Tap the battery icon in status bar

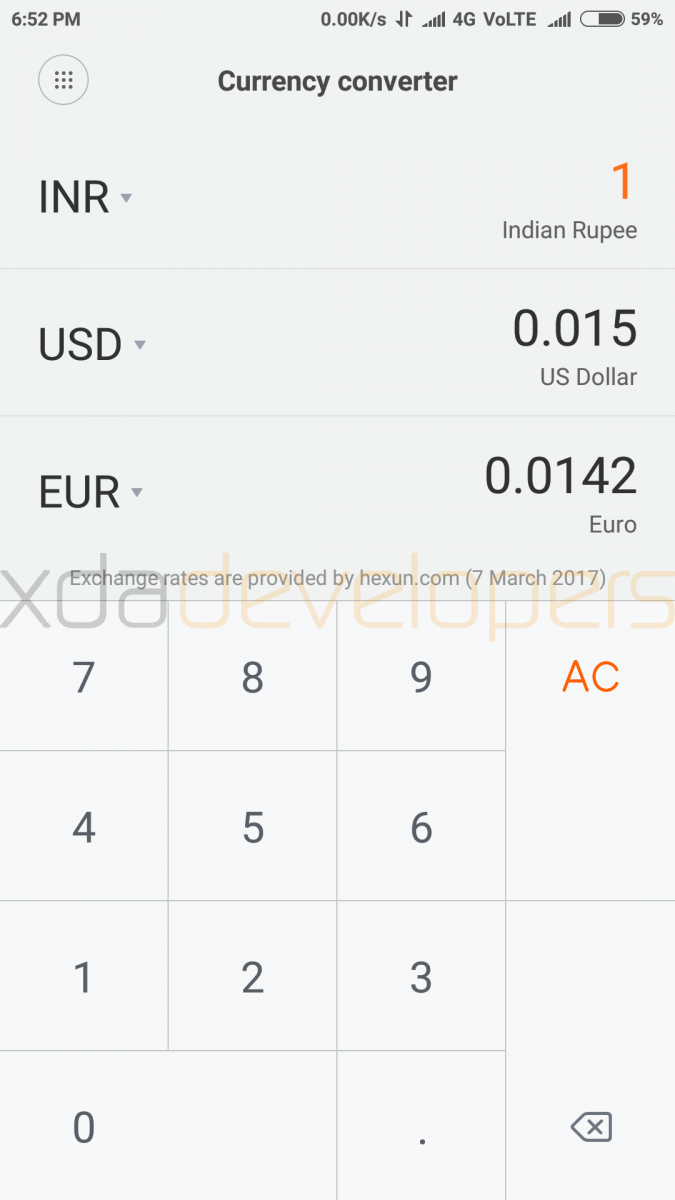click(602, 19)
